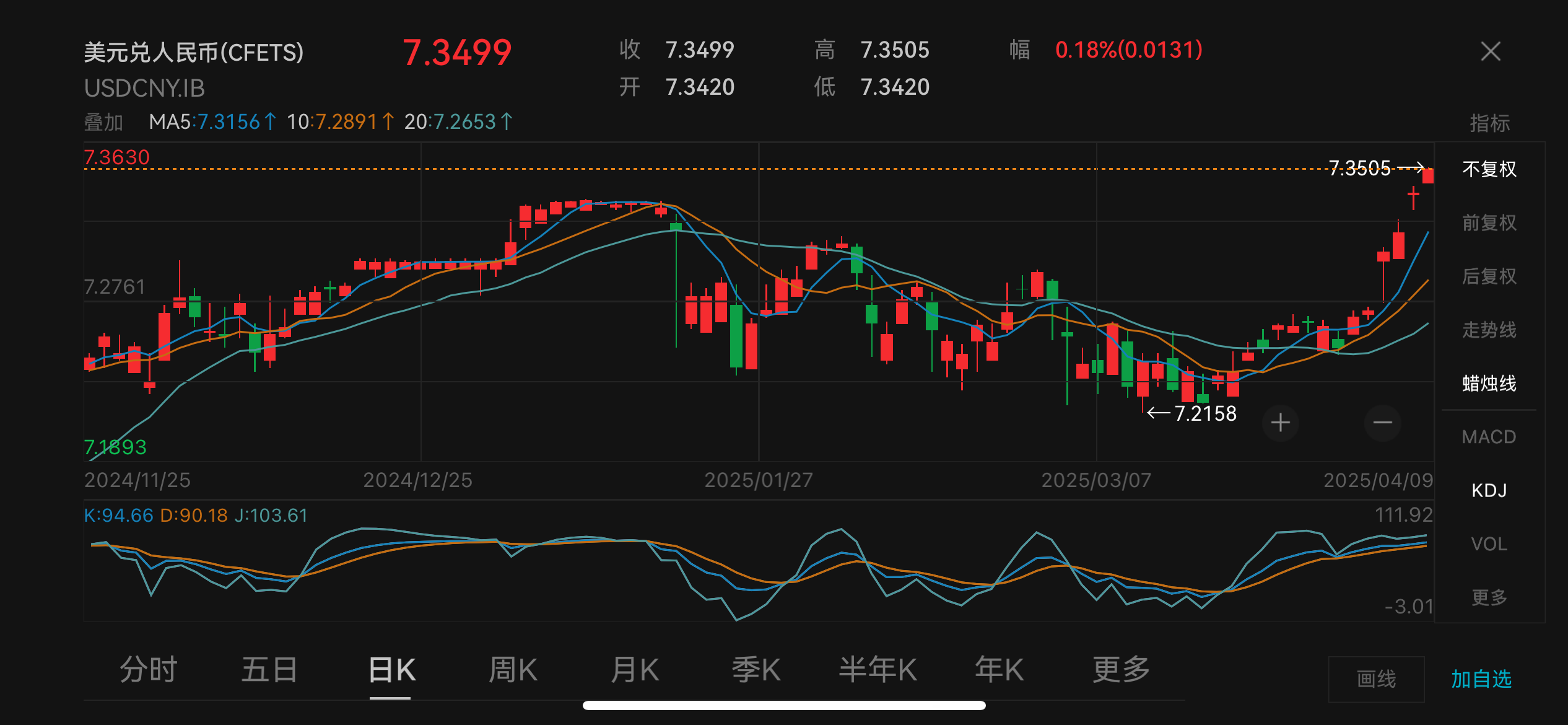Zoom in chart with plus icon
The image size is (1568, 725).
[1280, 423]
